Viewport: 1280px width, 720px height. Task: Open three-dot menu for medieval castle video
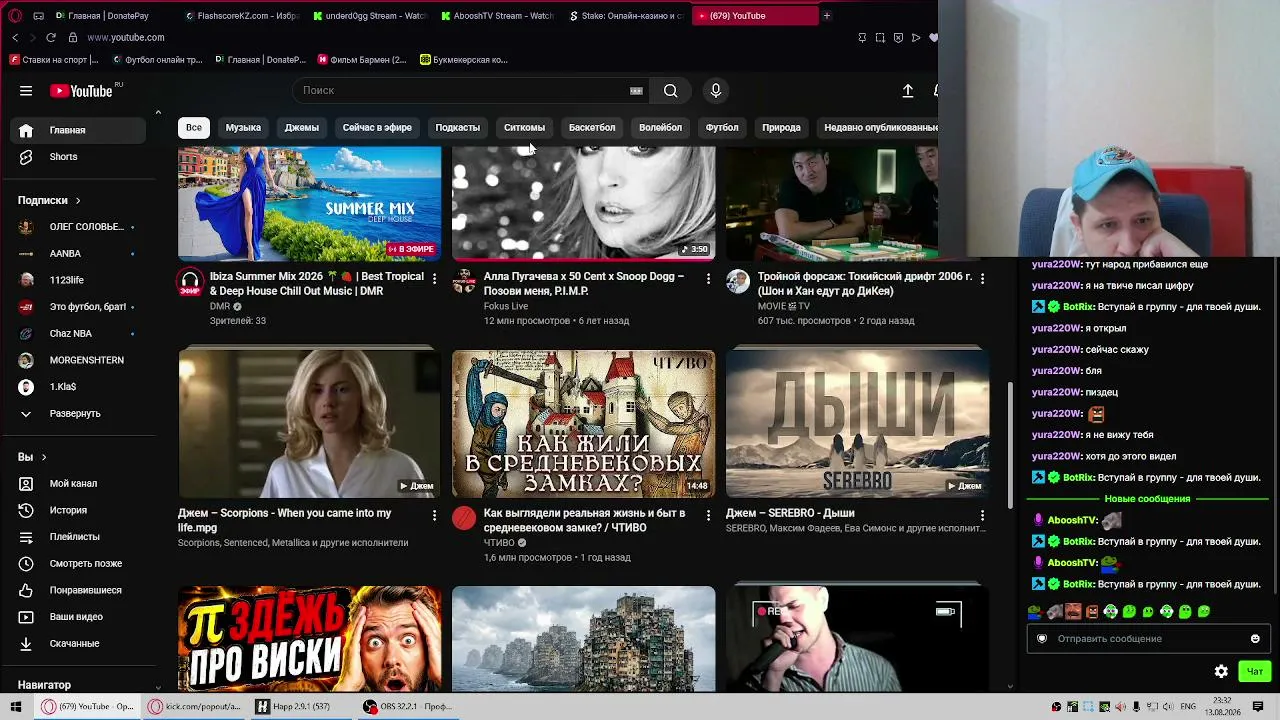(708, 515)
